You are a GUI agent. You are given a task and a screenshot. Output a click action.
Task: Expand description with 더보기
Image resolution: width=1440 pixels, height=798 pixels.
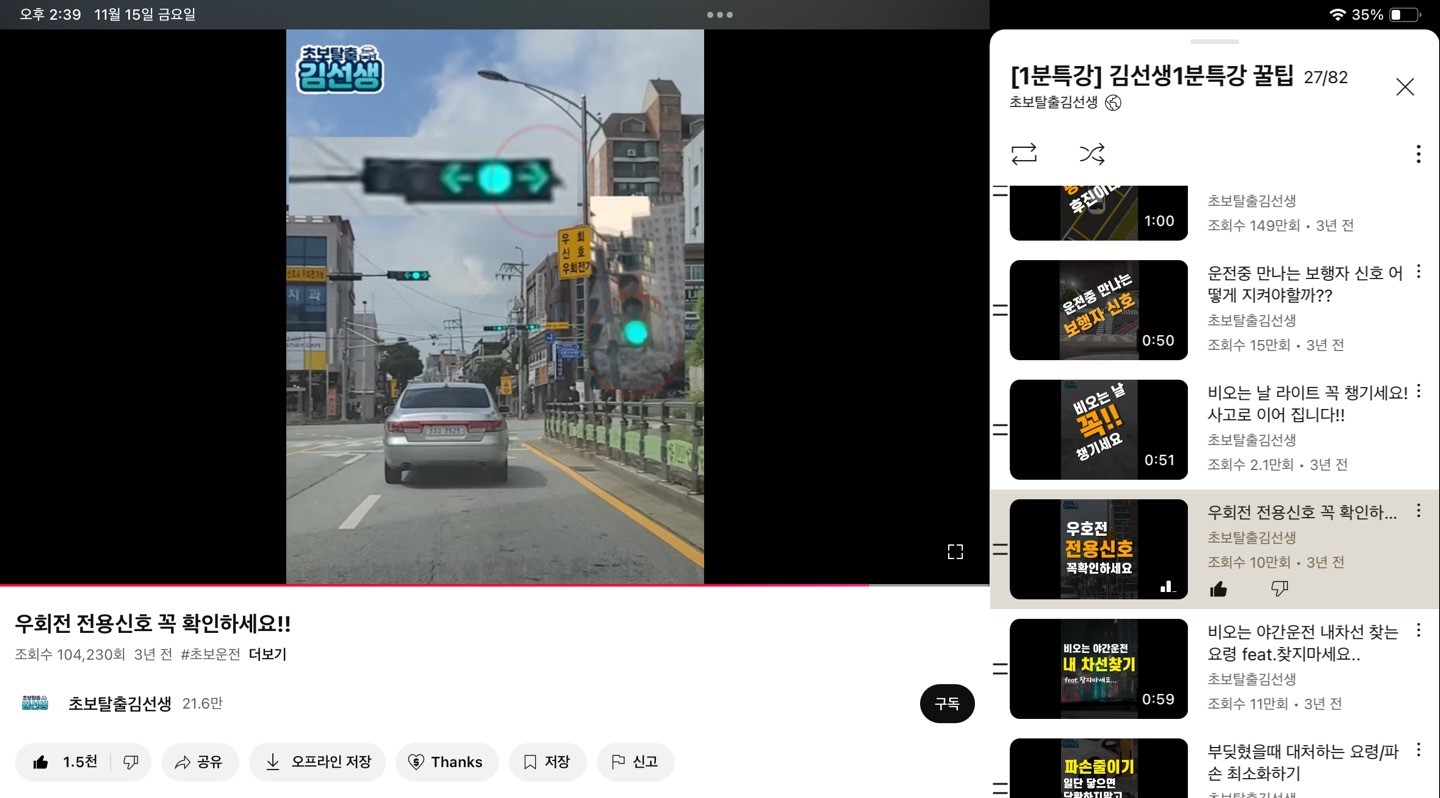[268, 655]
